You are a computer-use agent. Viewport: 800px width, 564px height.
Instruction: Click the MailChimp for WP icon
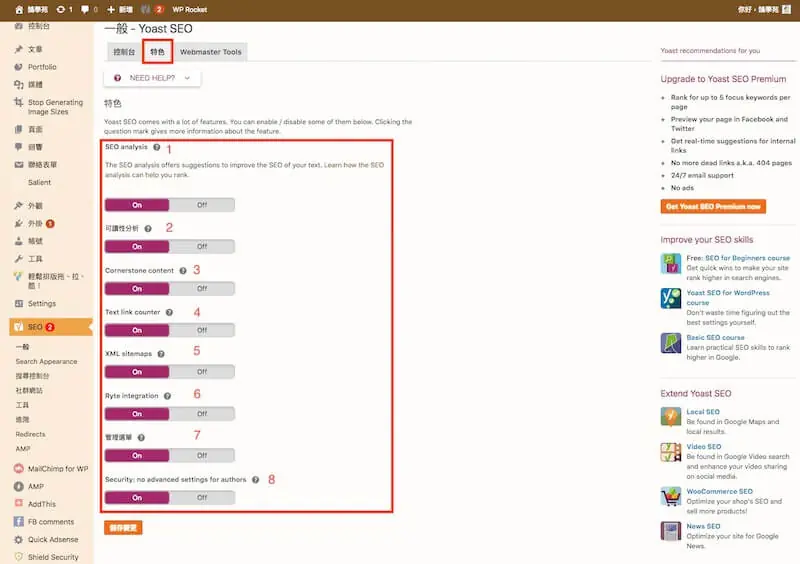pyautogui.click(x=18, y=468)
